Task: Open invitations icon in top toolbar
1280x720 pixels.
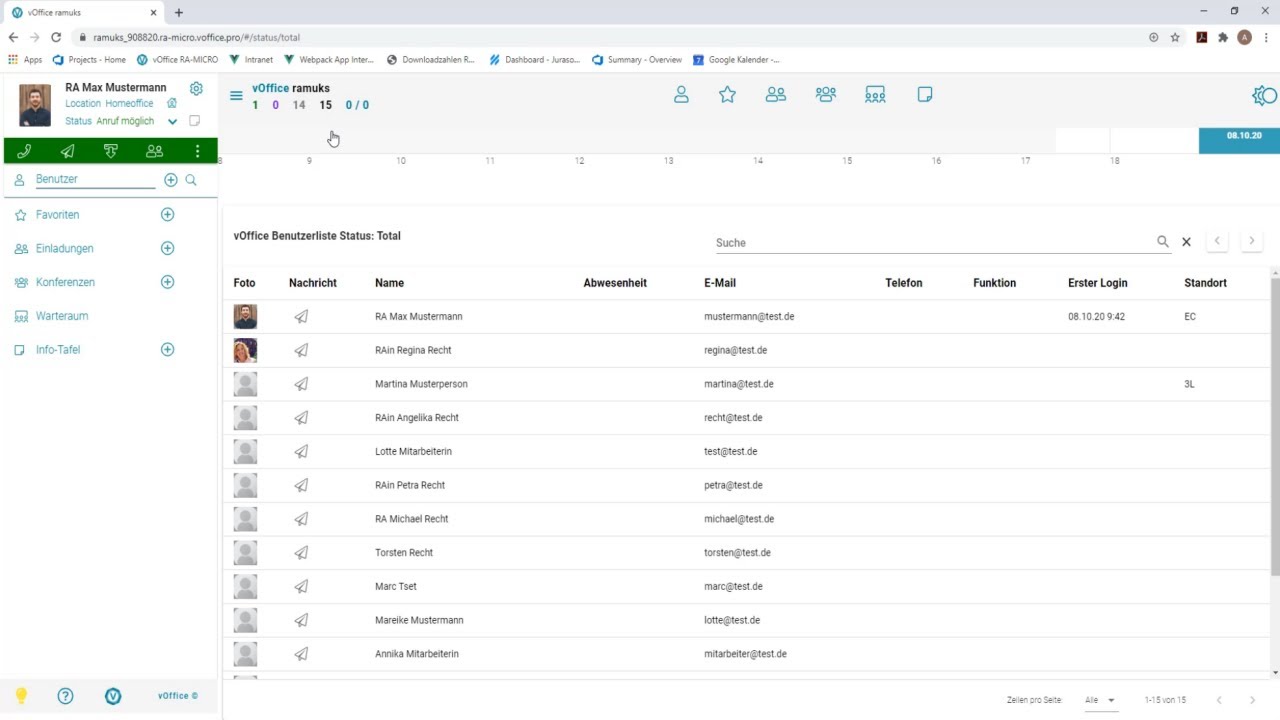Action: tap(775, 95)
